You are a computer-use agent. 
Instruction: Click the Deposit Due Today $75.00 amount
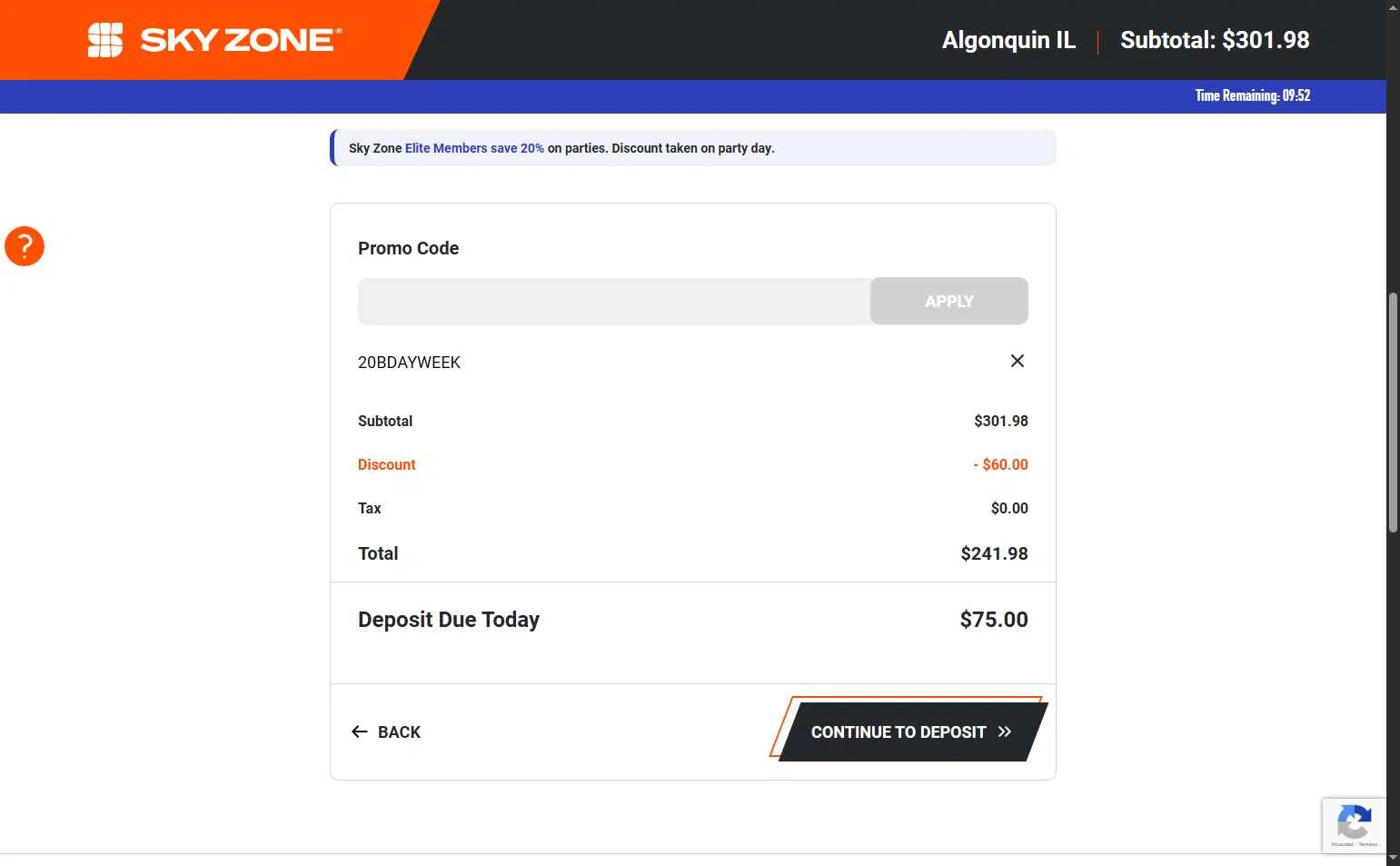pos(993,620)
